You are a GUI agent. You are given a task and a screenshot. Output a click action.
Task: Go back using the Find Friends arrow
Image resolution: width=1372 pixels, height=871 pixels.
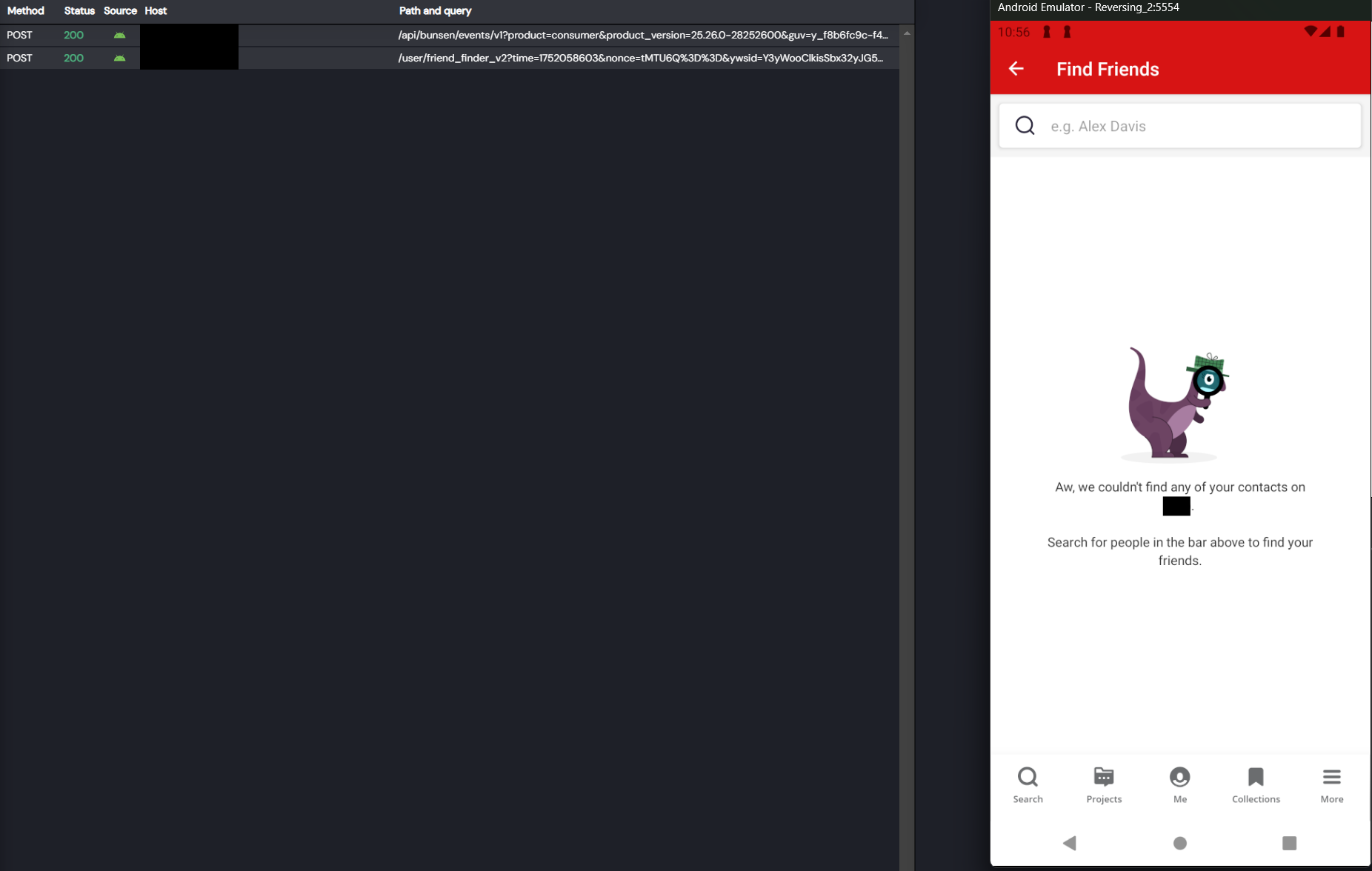point(1016,69)
